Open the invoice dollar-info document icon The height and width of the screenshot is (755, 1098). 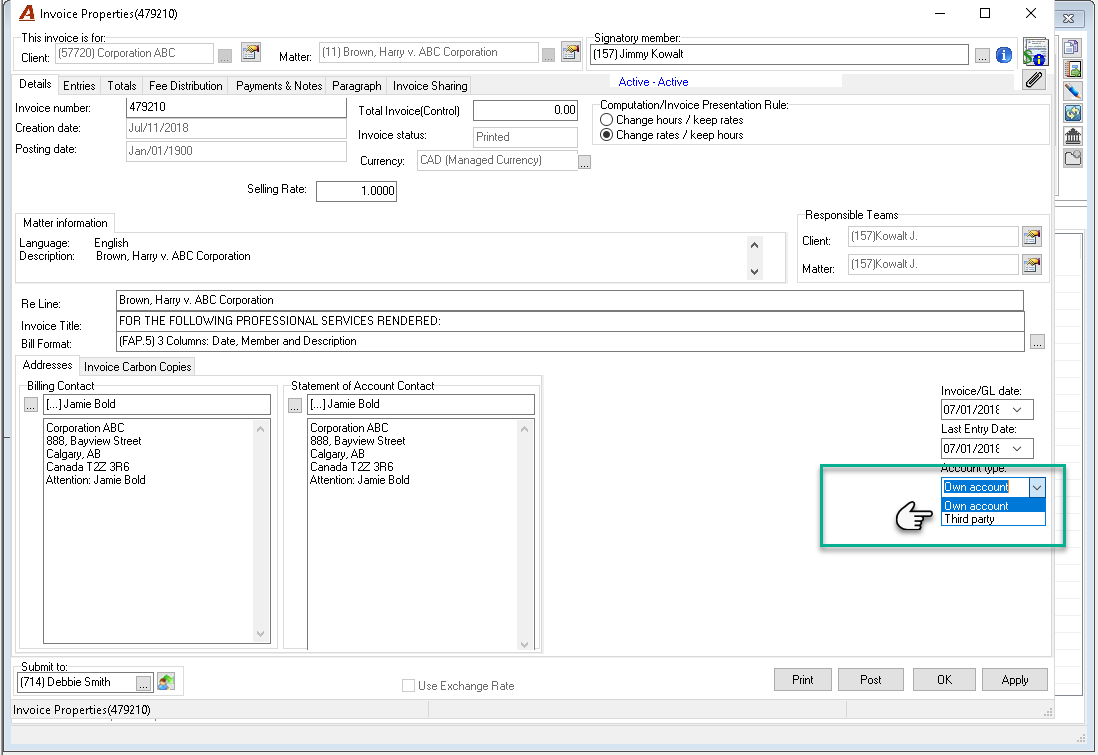point(1035,52)
